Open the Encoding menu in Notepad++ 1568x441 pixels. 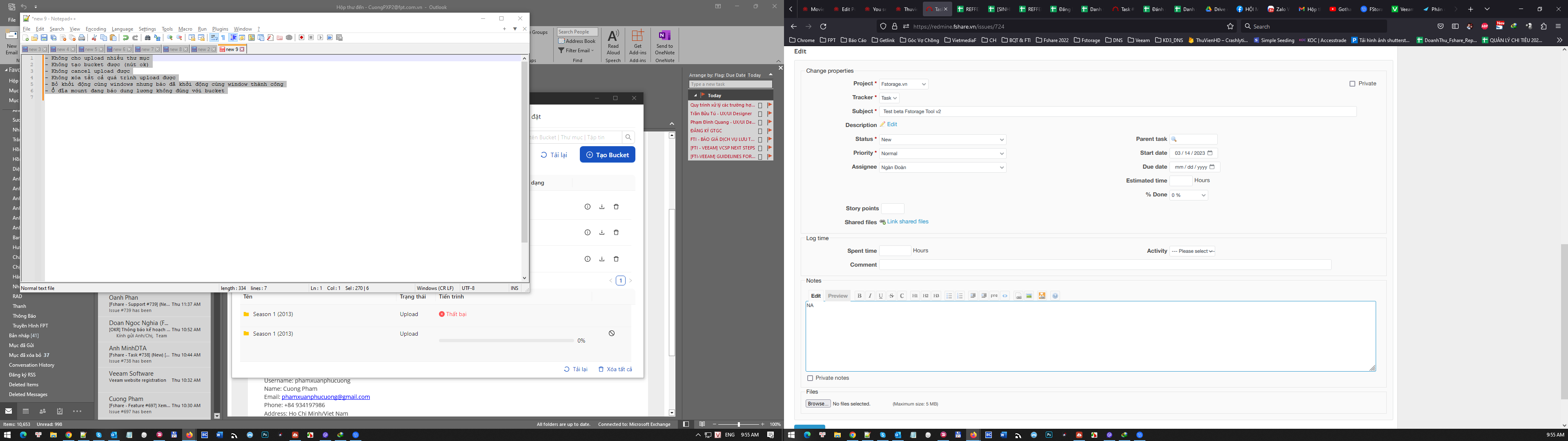96,29
